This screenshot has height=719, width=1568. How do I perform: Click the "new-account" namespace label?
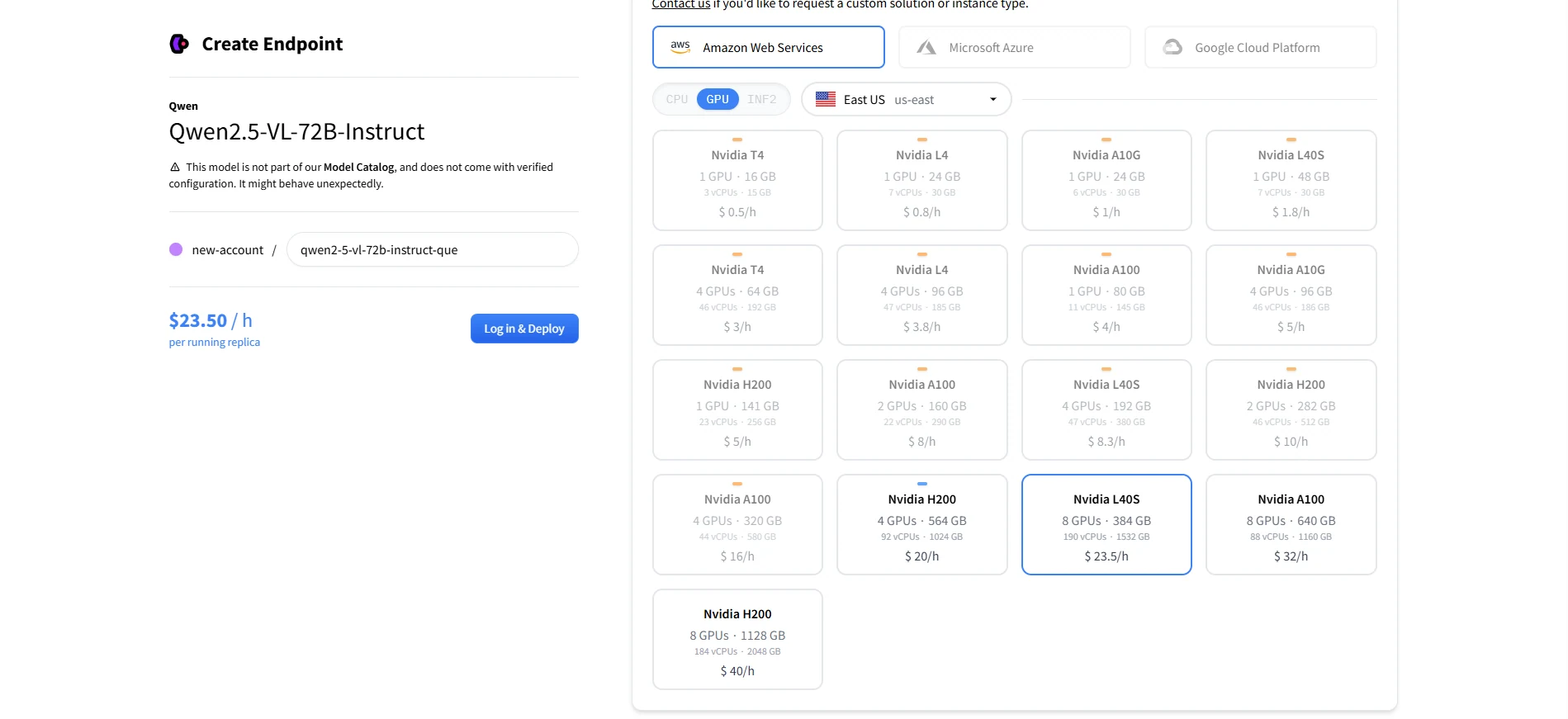(228, 250)
